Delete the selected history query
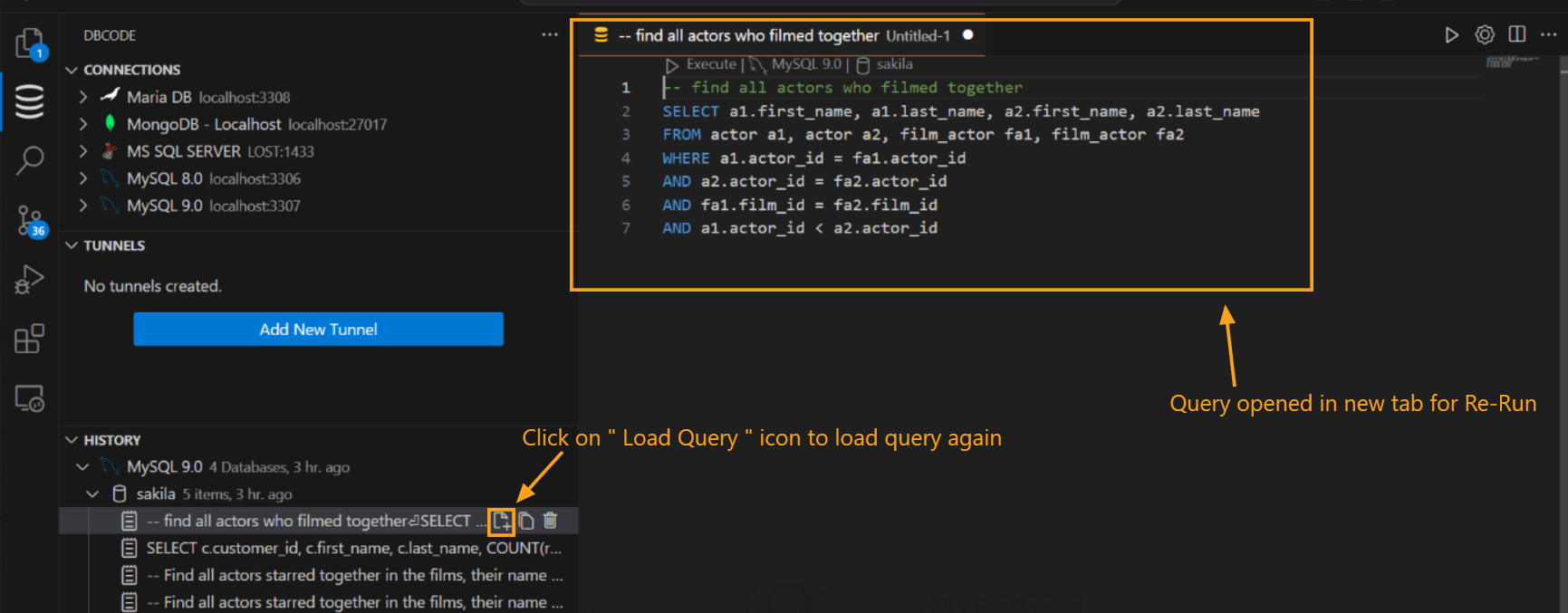 point(550,521)
